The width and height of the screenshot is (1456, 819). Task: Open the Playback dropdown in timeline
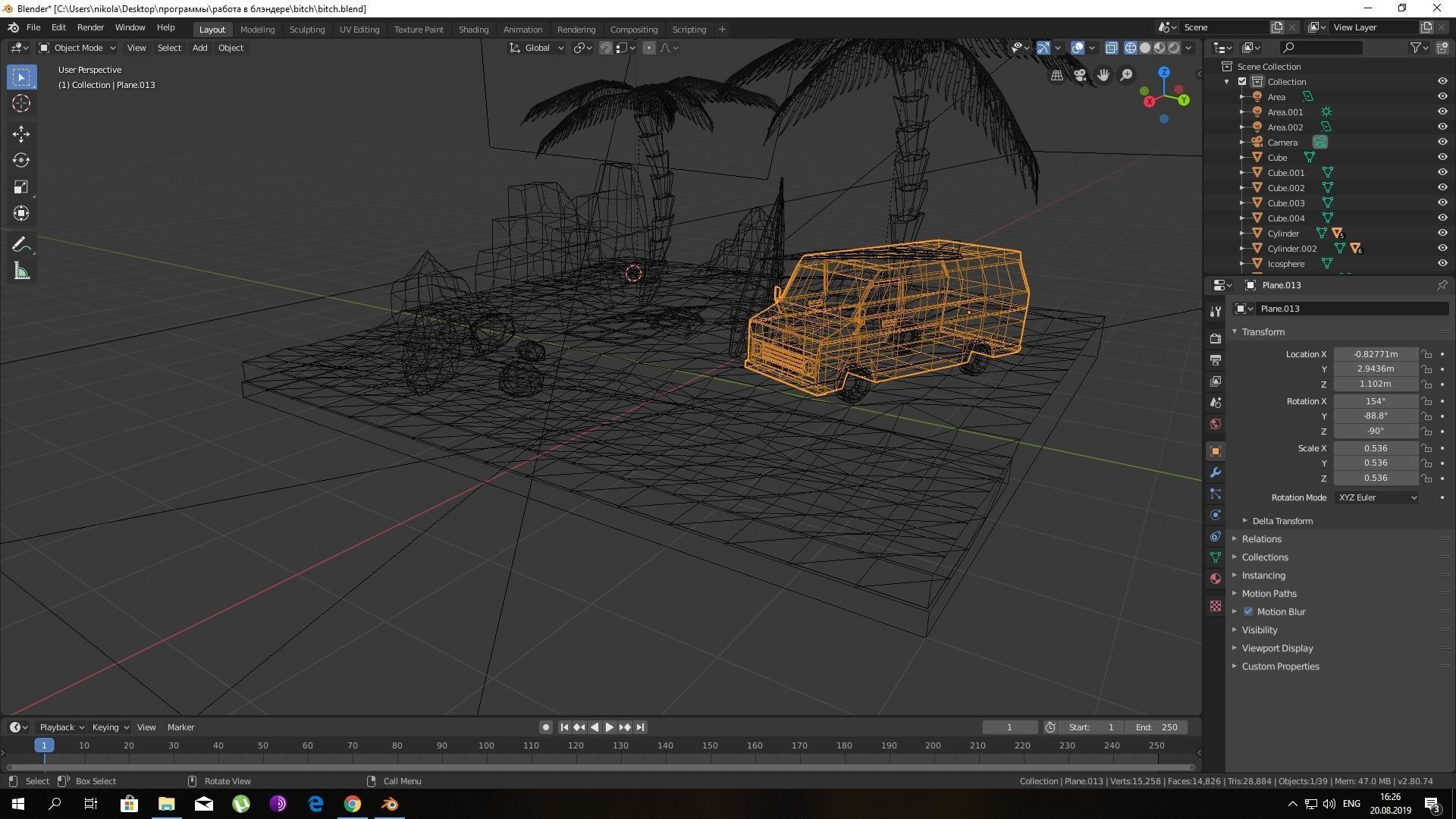[x=61, y=727]
